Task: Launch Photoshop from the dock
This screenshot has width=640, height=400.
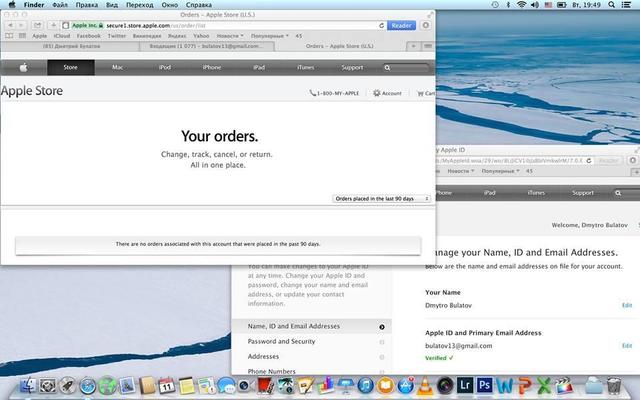Action: click(x=484, y=384)
